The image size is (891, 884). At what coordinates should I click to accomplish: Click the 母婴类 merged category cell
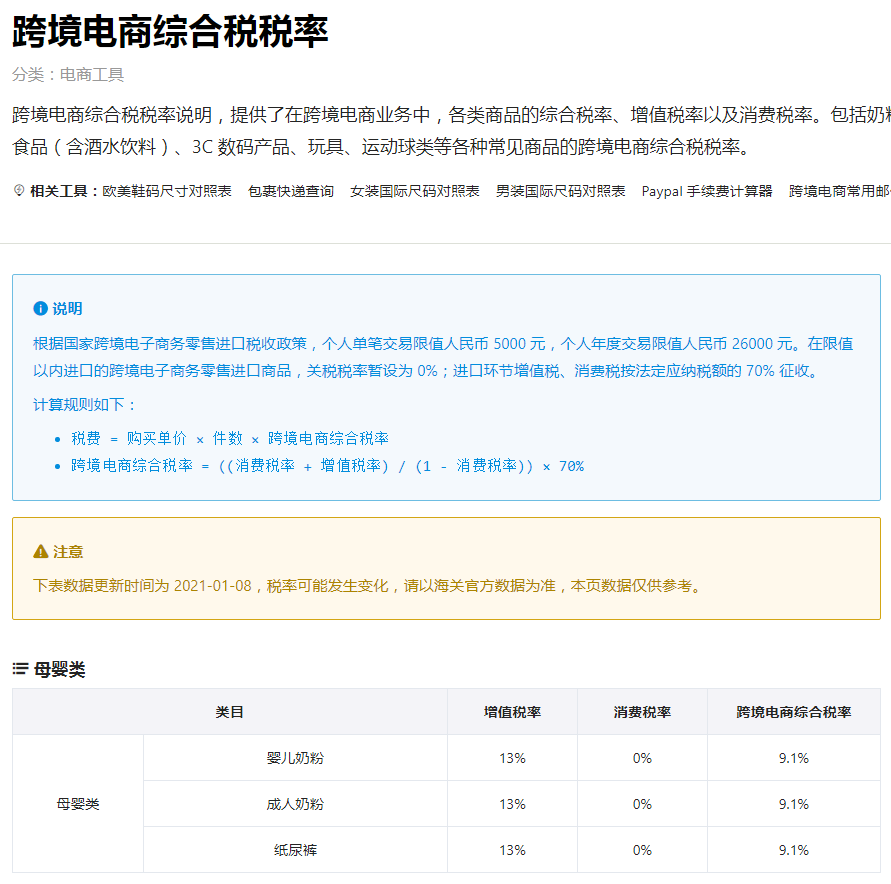(x=78, y=804)
